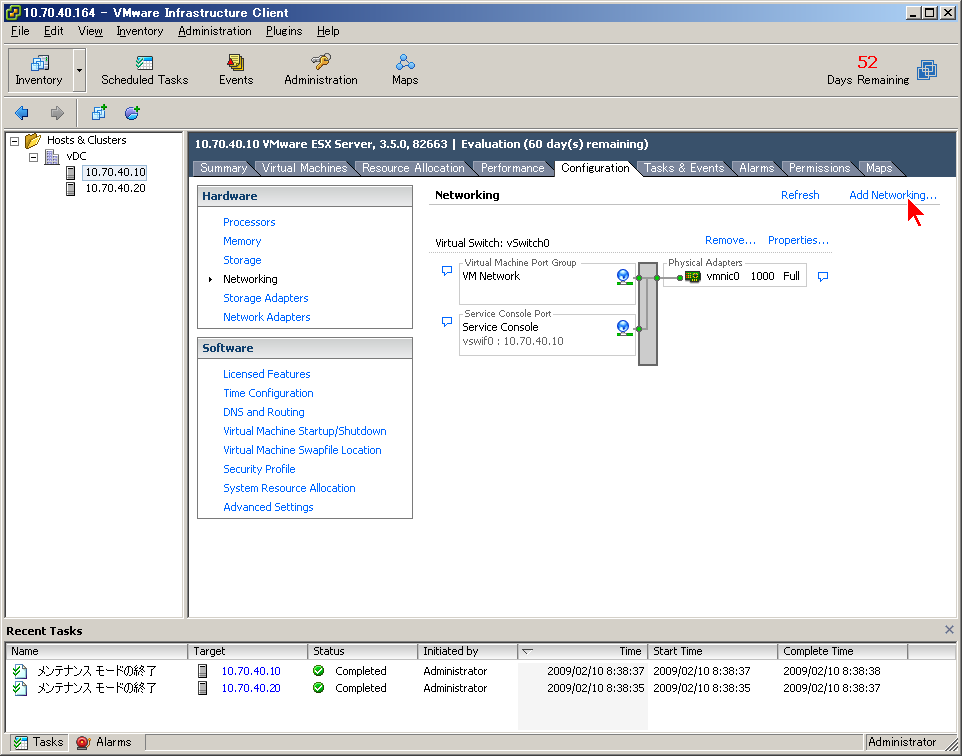The width and height of the screenshot is (962, 756).
Task: Click the vmnic0 network adapter card icon
Action: click(693, 277)
